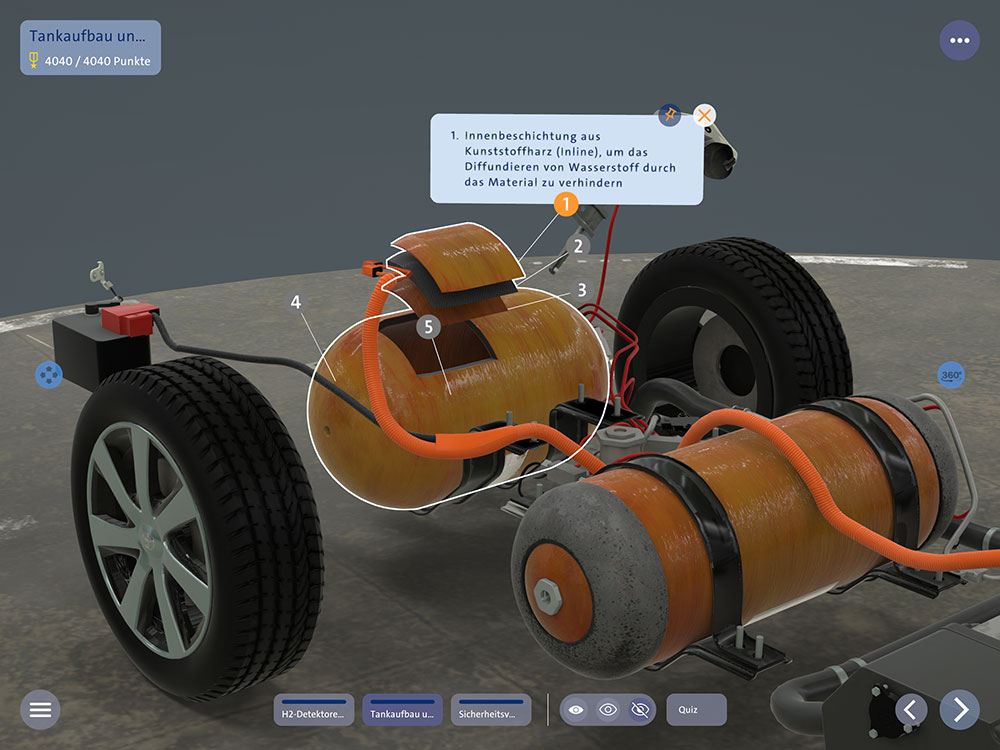This screenshot has width=1000, height=750.
Task: Pin the annotation tooltip
Action: pyautogui.click(x=669, y=115)
